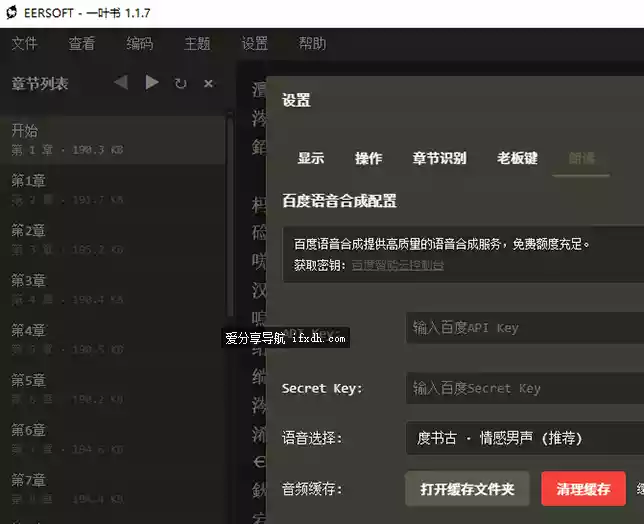Image resolution: width=644 pixels, height=524 pixels.
Task: Select 第3章 in chapter list
Action: 113,290
